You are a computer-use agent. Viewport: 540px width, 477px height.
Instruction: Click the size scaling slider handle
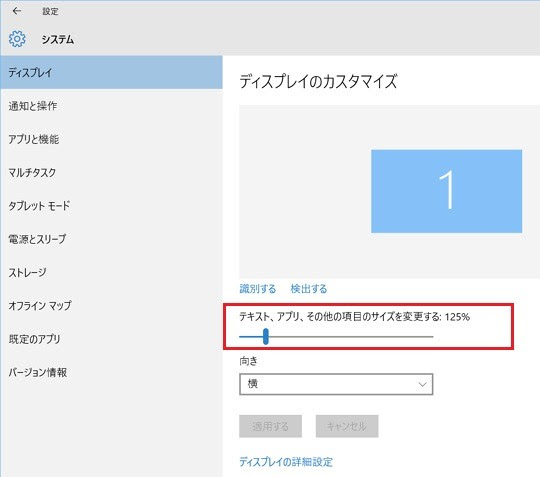(266, 336)
